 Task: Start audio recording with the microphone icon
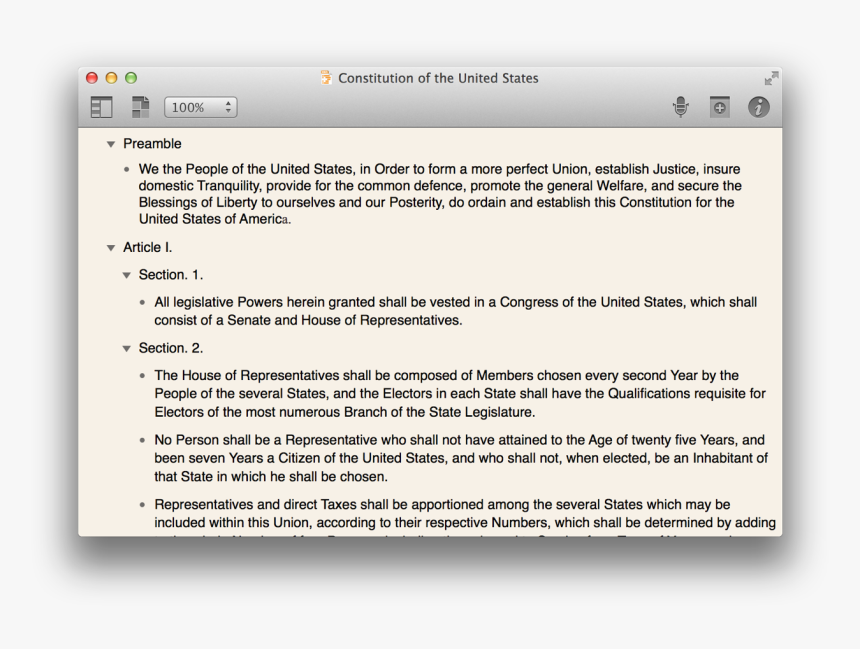coord(681,106)
